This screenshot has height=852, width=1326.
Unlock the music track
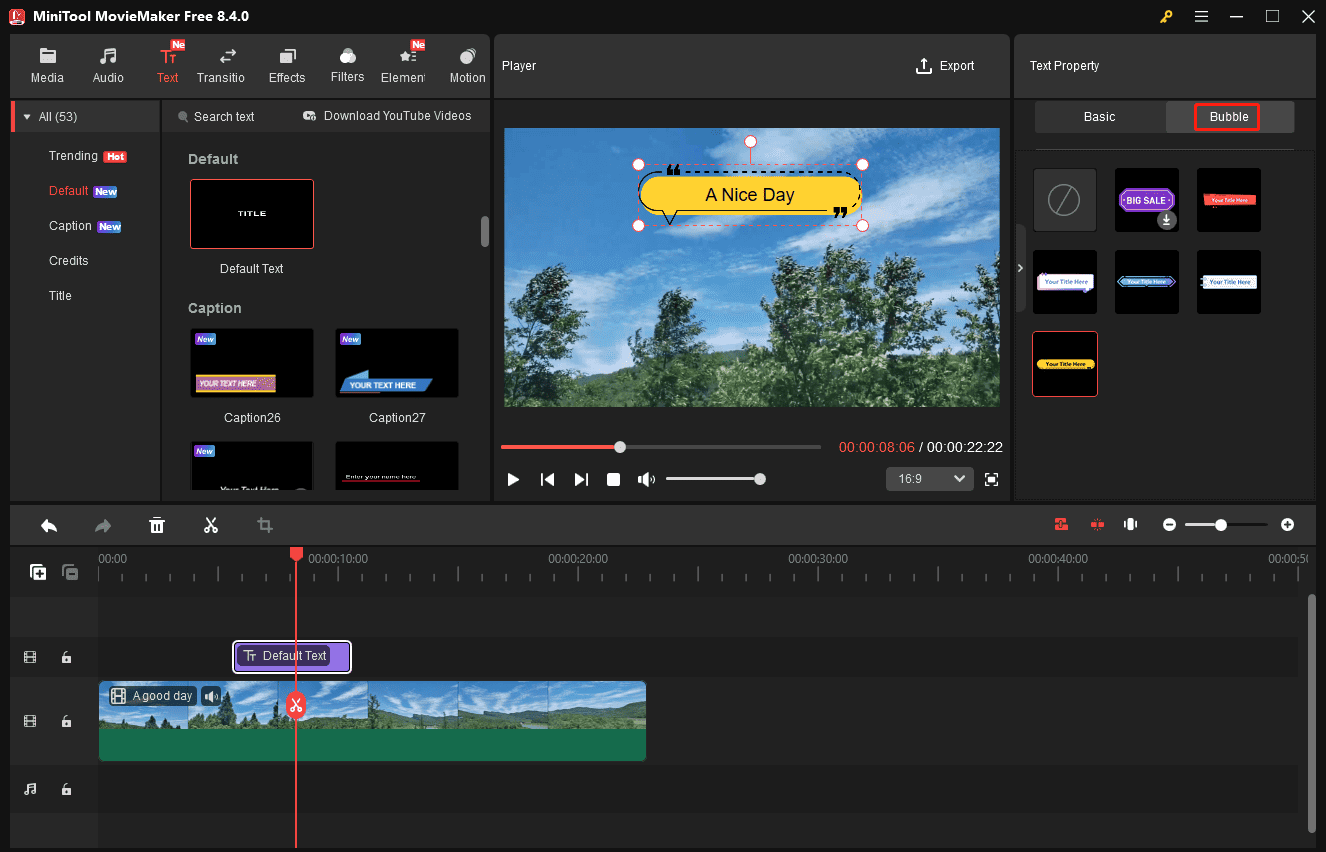(66, 789)
